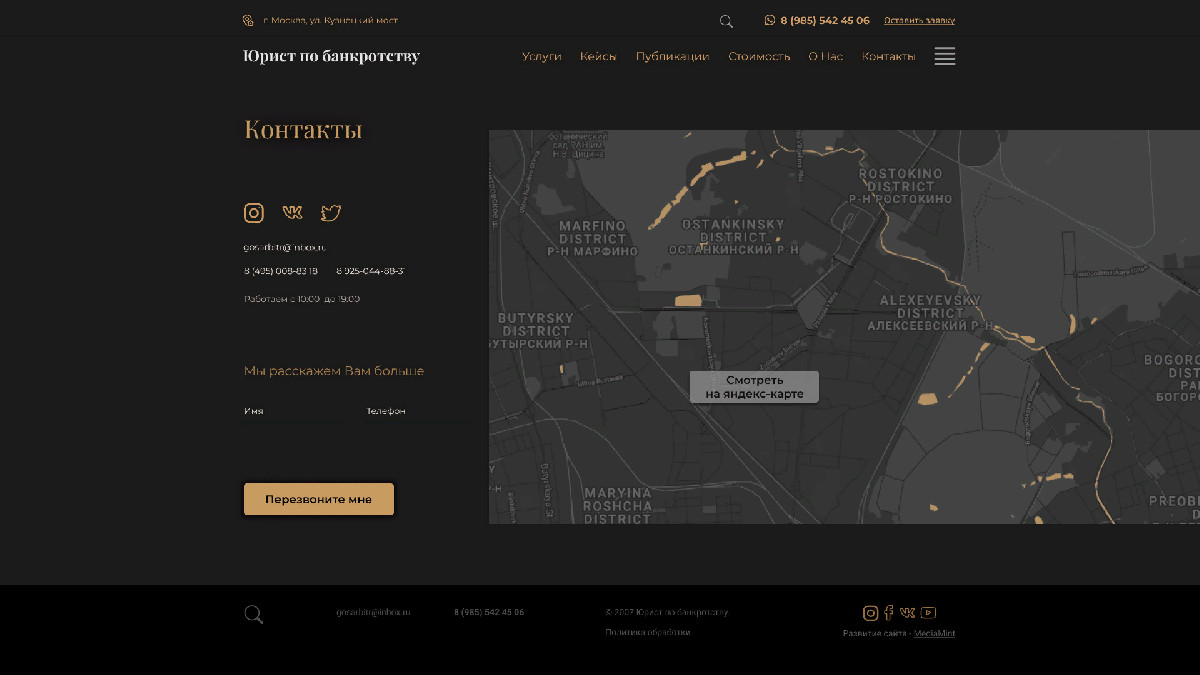Click Rostokino District label on map

[900, 186]
